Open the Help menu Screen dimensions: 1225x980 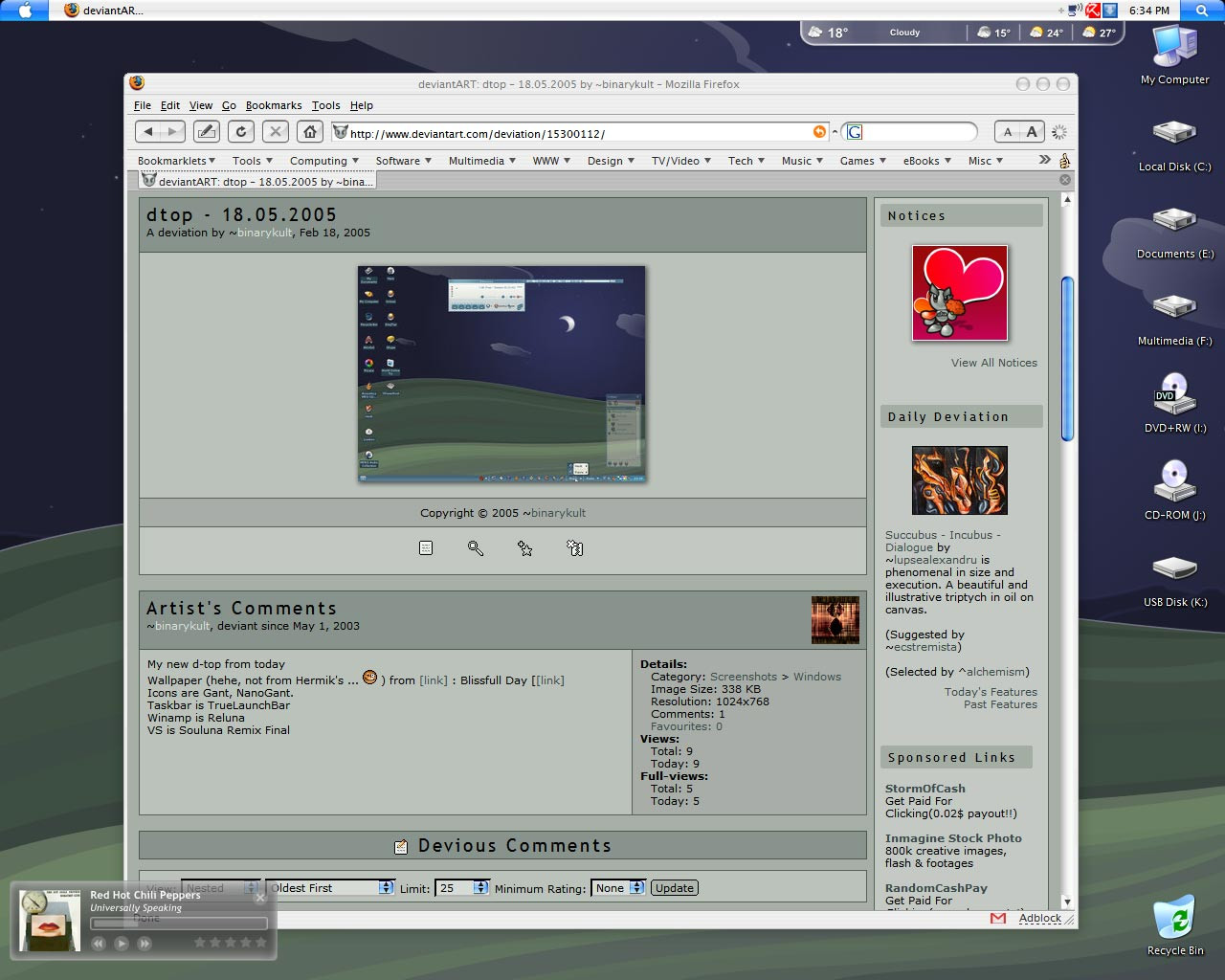tap(362, 105)
